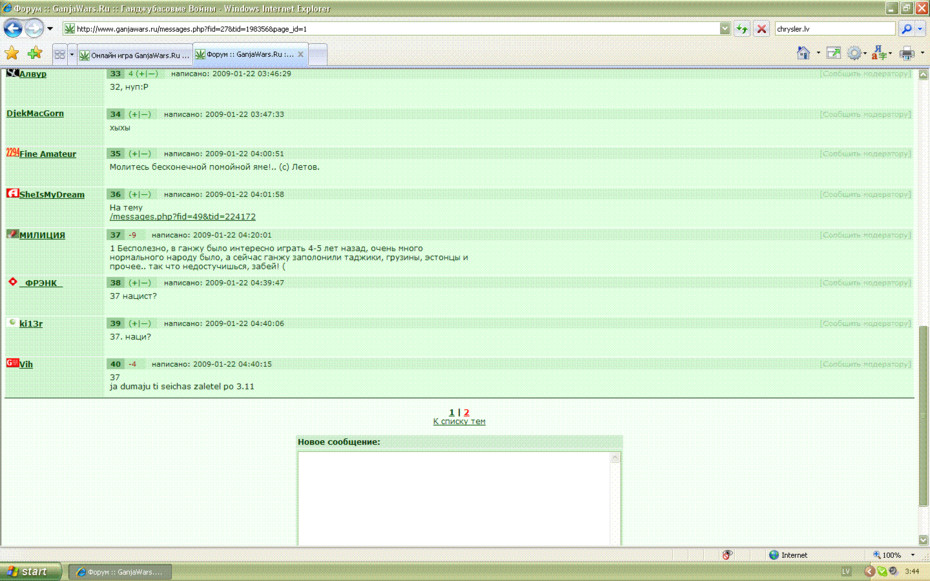Click the icon beside МИЛИЦИЯ
The height and width of the screenshot is (581, 930).
12,234
